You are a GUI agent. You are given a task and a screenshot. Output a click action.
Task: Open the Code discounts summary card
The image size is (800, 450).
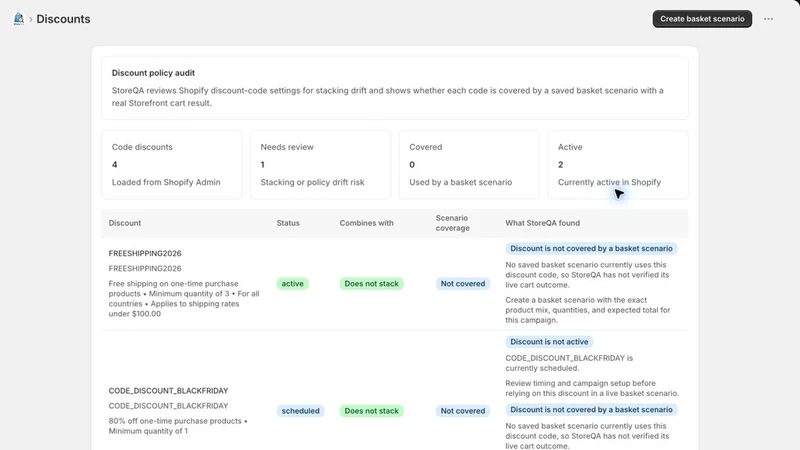(172, 164)
